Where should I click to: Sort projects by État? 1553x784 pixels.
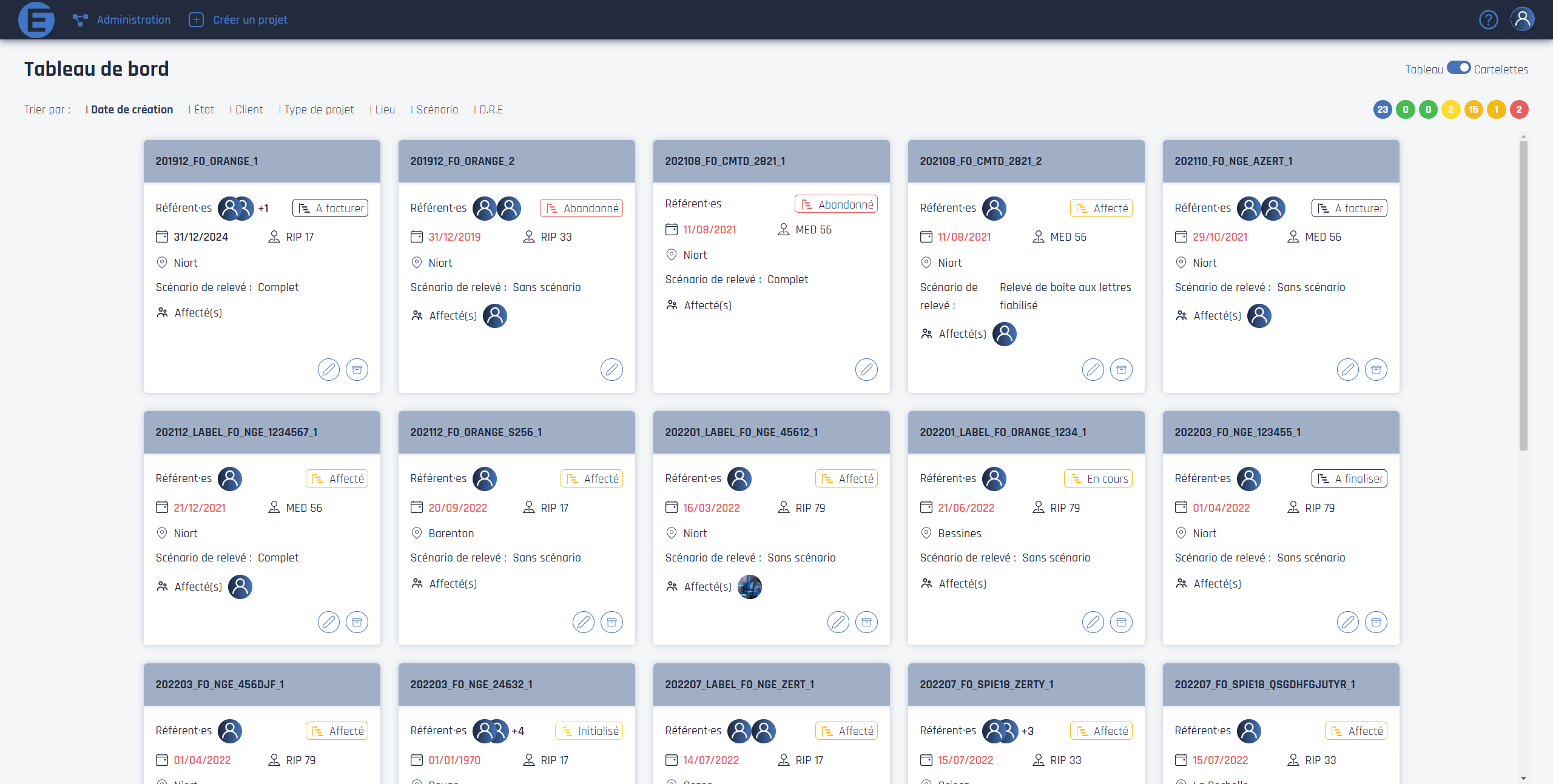click(204, 110)
